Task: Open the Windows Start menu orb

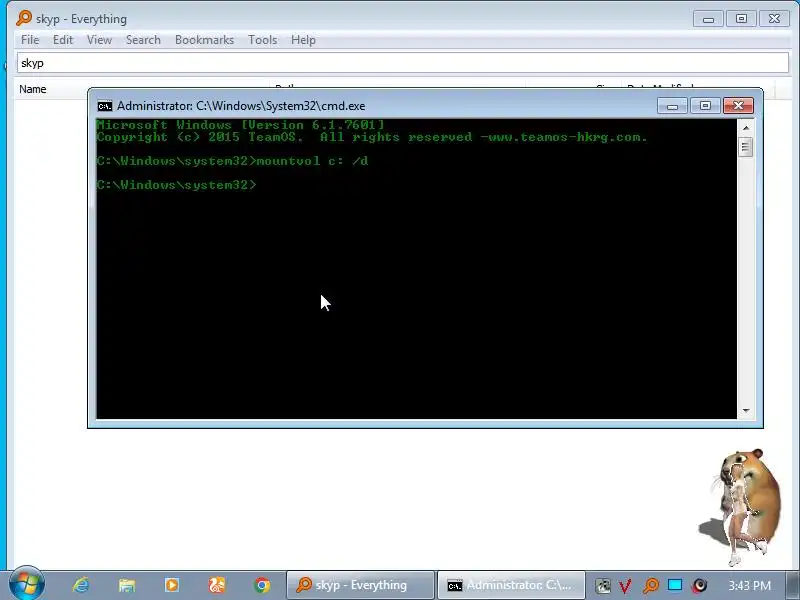Action: (27, 584)
